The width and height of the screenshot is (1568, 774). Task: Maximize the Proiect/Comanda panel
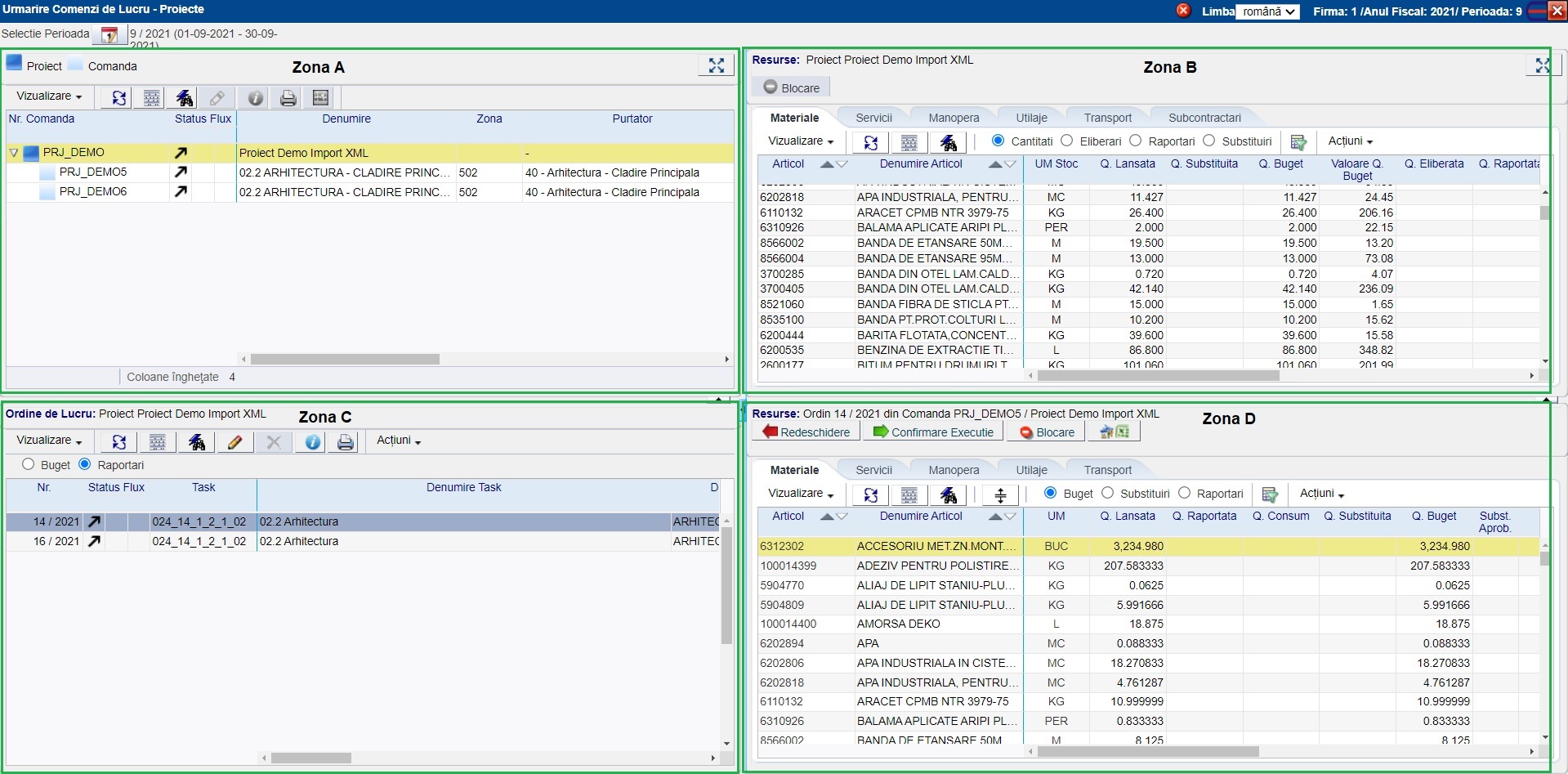point(716,66)
